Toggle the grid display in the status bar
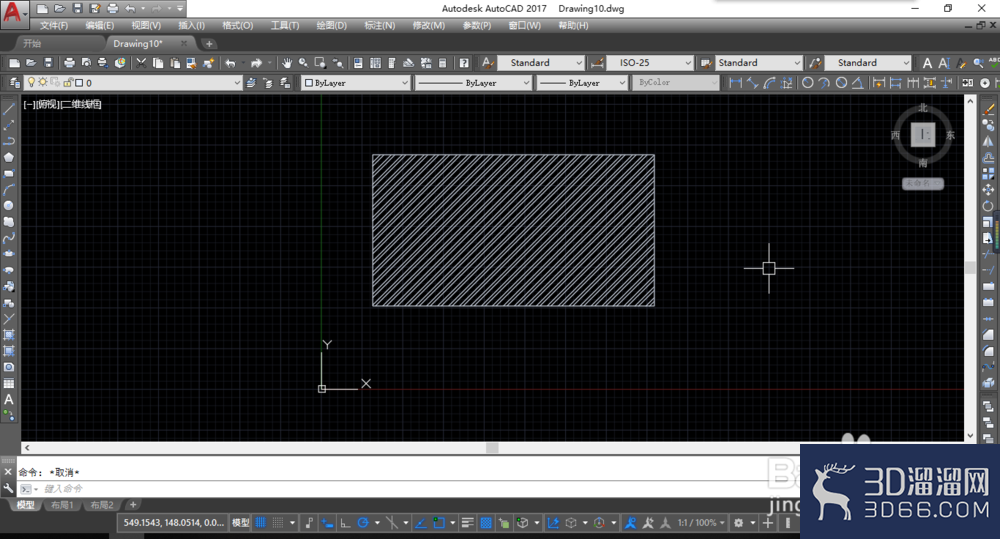1000x539 pixels. tap(260, 523)
